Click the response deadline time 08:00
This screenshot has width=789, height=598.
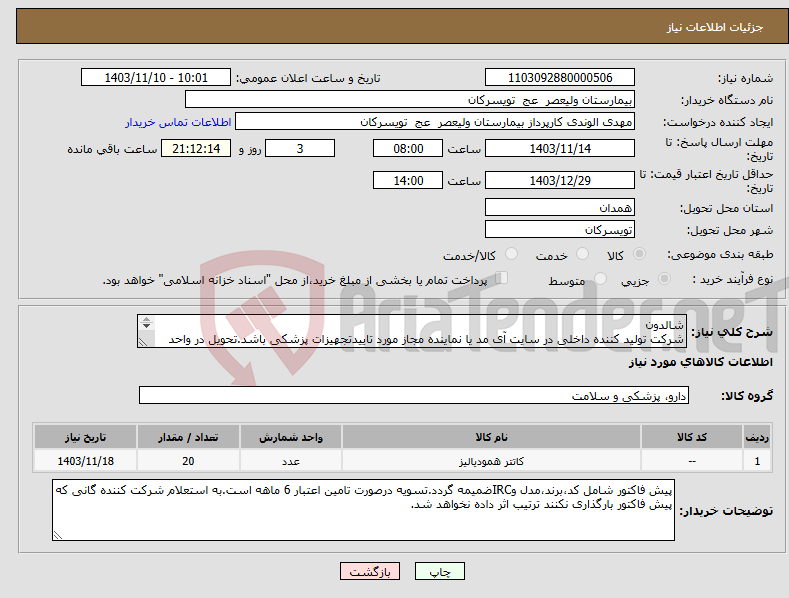click(x=408, y=148)
